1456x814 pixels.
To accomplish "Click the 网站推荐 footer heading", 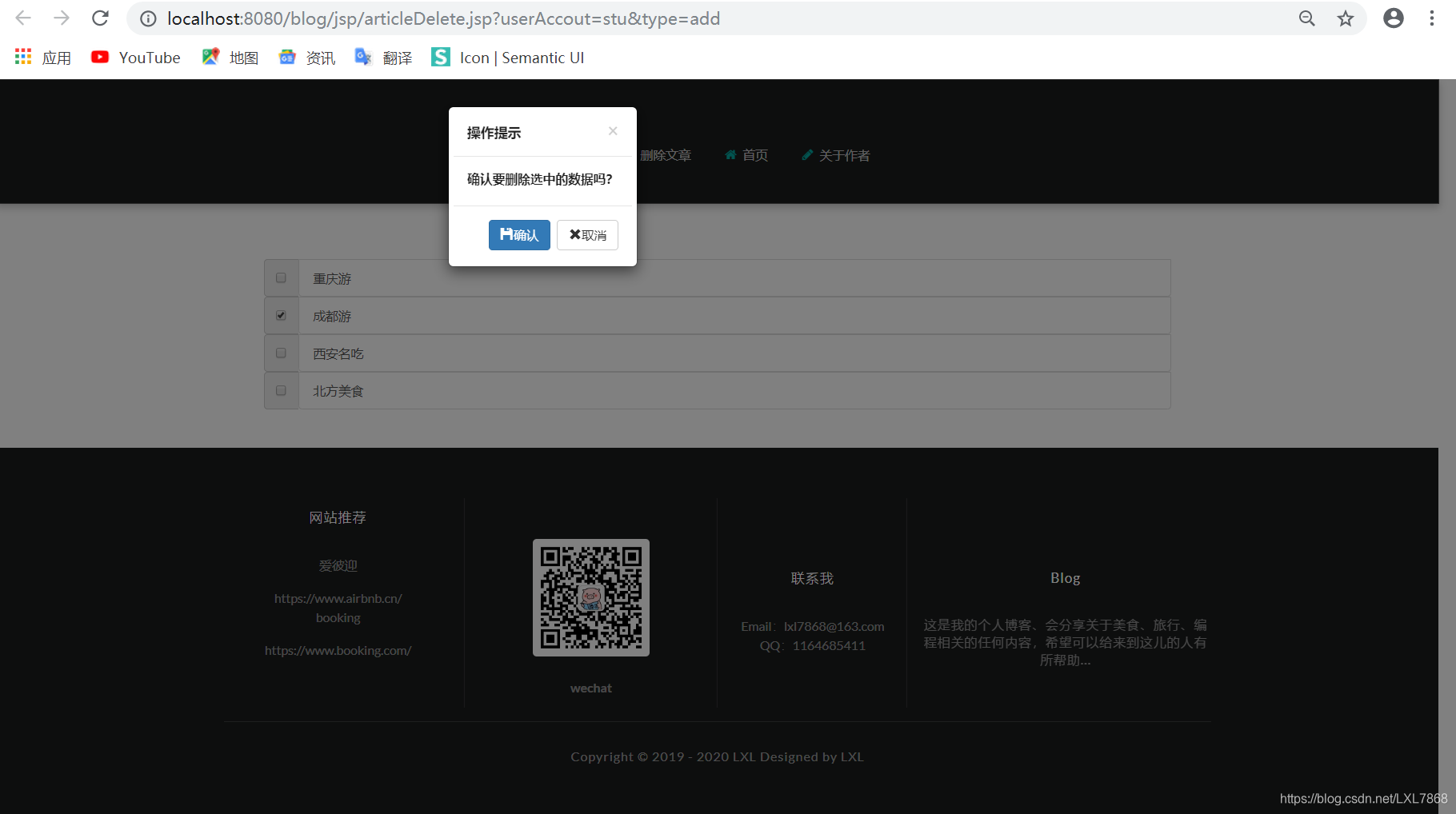I will [338, 517].
